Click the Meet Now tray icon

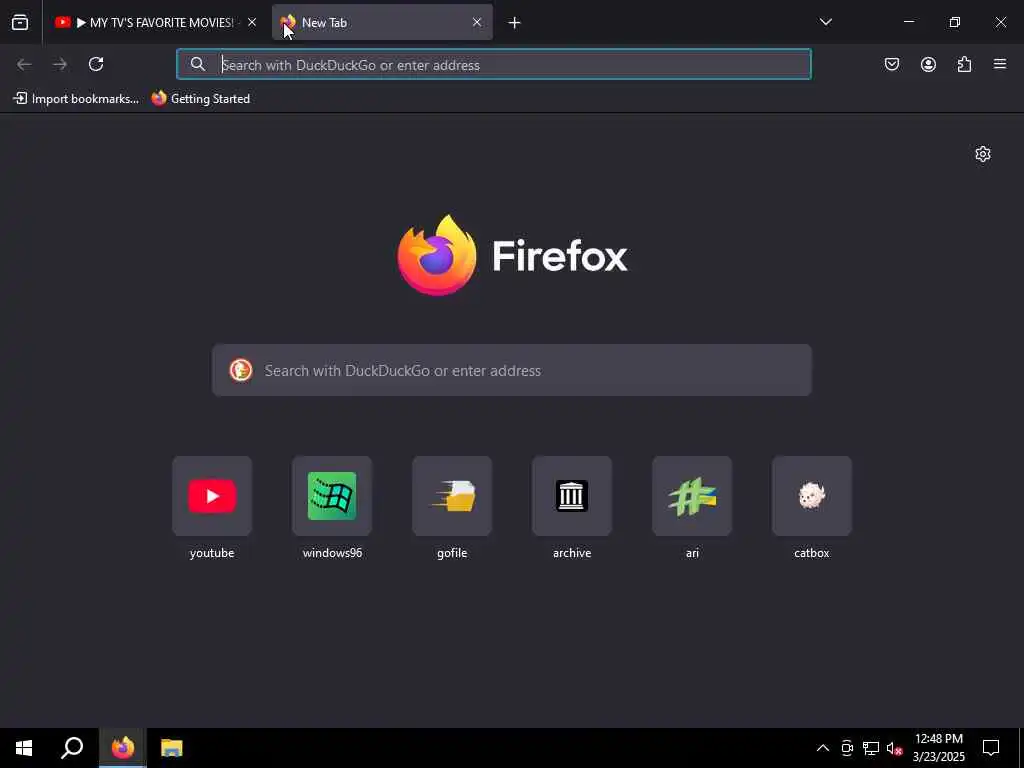point(847,748)
